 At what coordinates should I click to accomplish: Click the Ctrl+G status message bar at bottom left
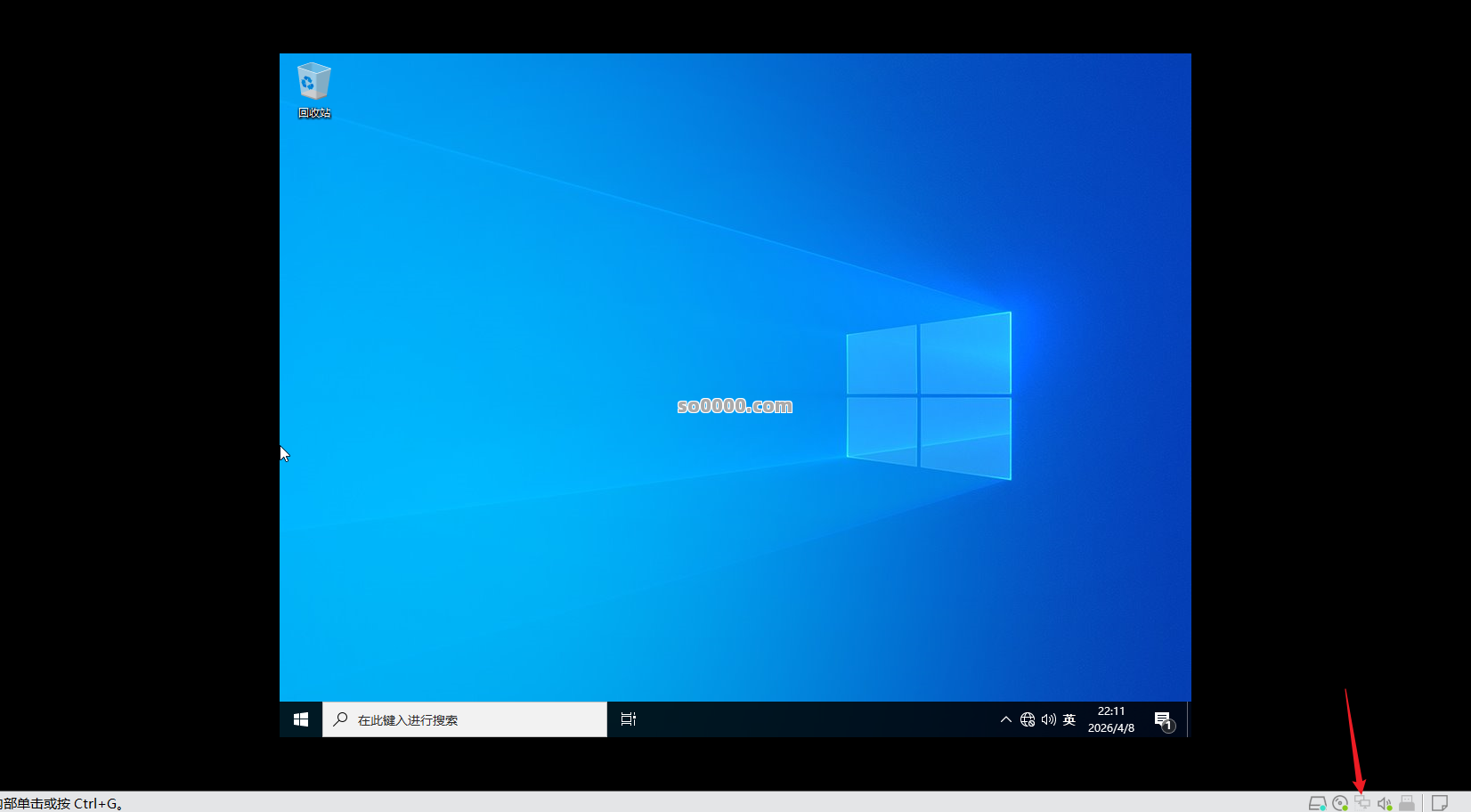pos(62,802)
